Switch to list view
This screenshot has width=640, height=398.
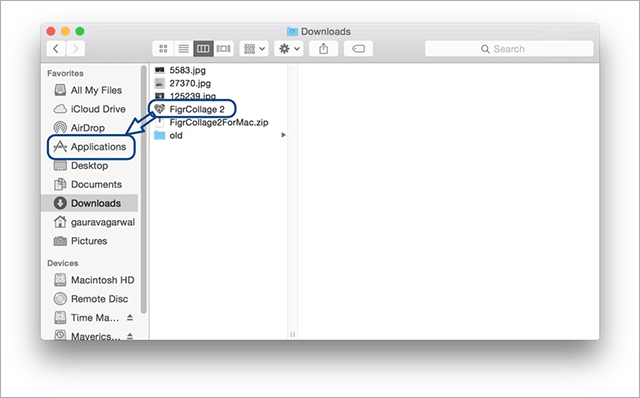[x=183, y=49]
